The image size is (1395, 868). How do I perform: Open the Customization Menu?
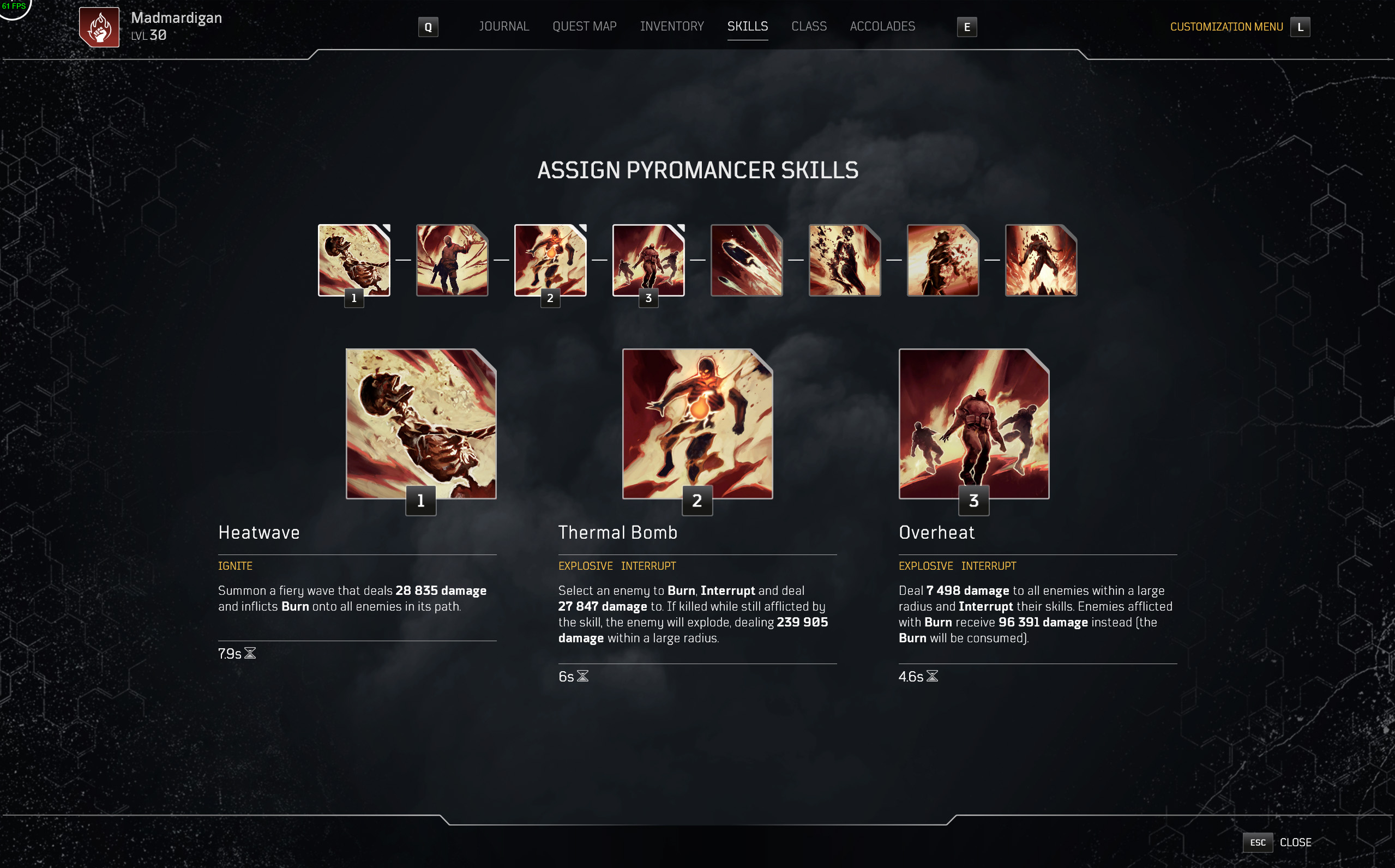1240,27
